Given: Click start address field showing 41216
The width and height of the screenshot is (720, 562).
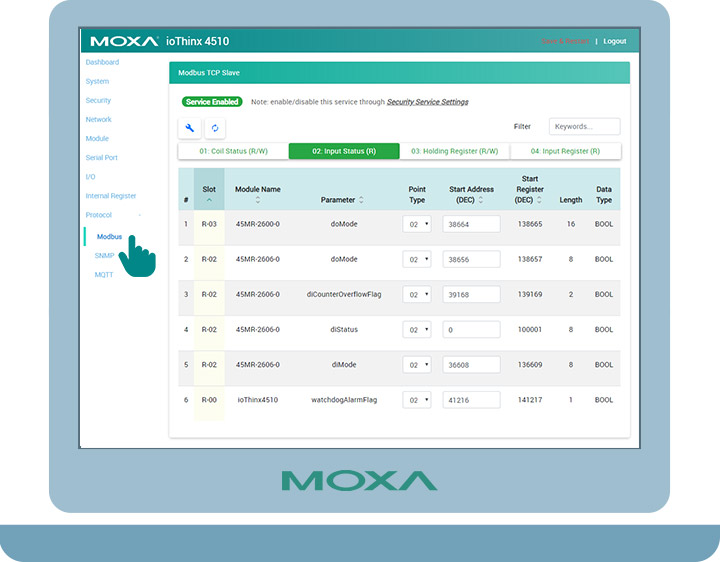Looking at the screenshot, I should point(472,400).
